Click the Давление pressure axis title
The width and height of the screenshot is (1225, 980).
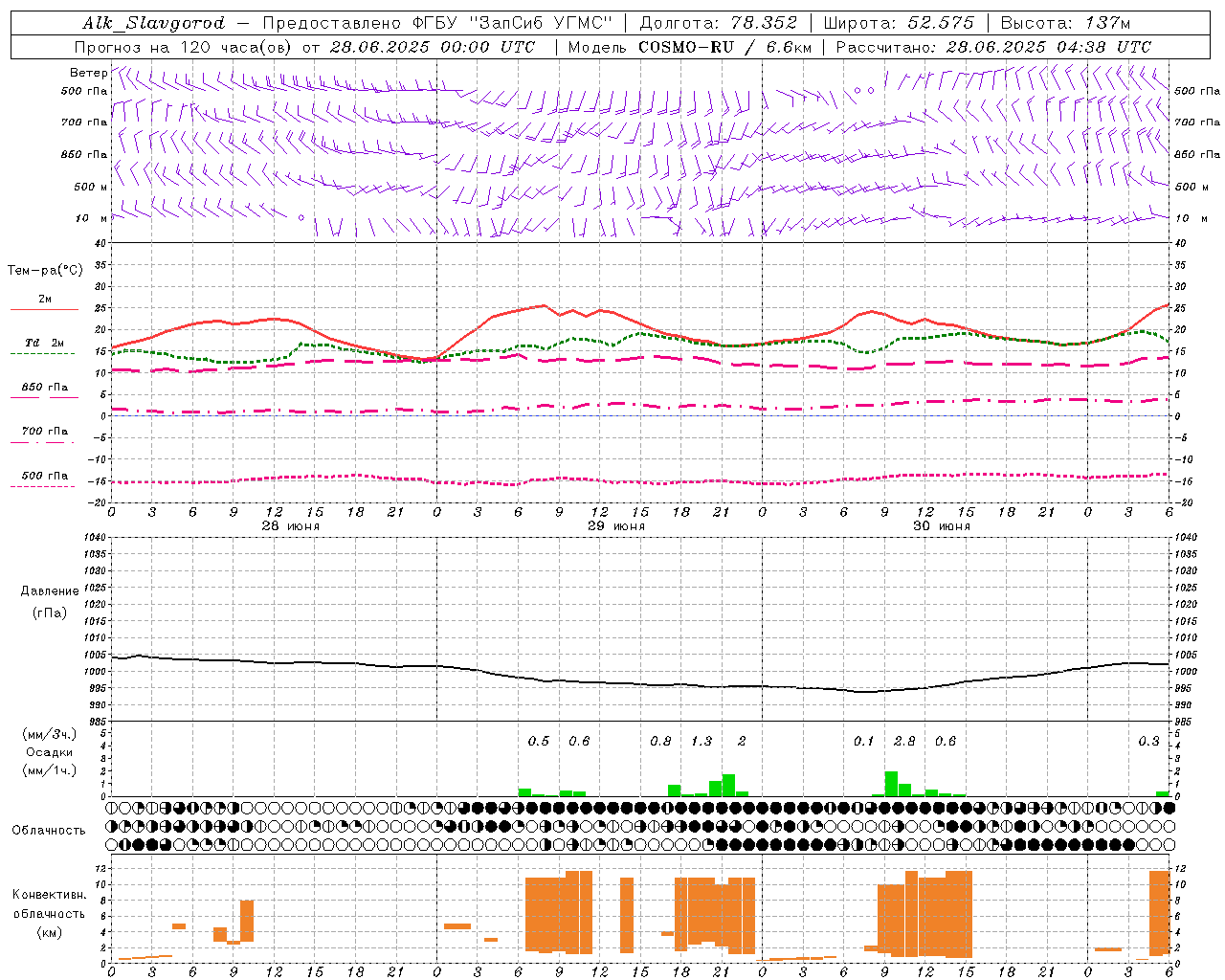50,591
